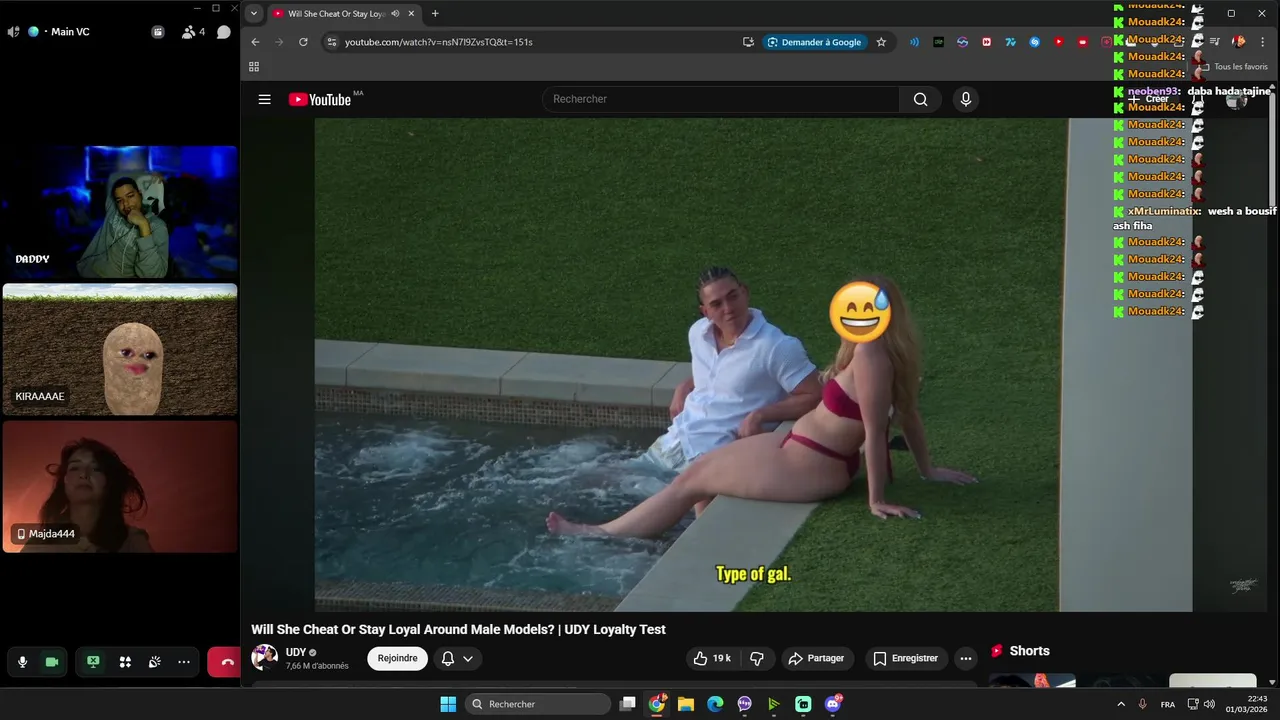Select the Majda444 video tile
This screenshot has height=720, width=1280.
(120, 486)
